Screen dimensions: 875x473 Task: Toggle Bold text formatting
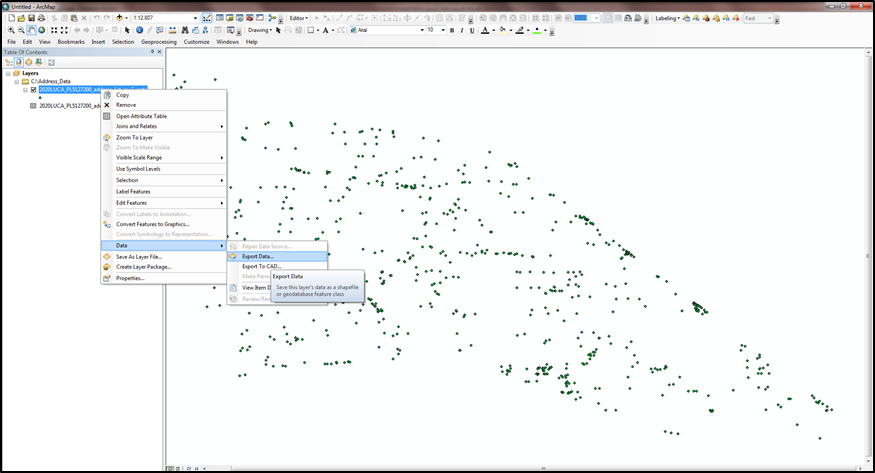[451, 30]
